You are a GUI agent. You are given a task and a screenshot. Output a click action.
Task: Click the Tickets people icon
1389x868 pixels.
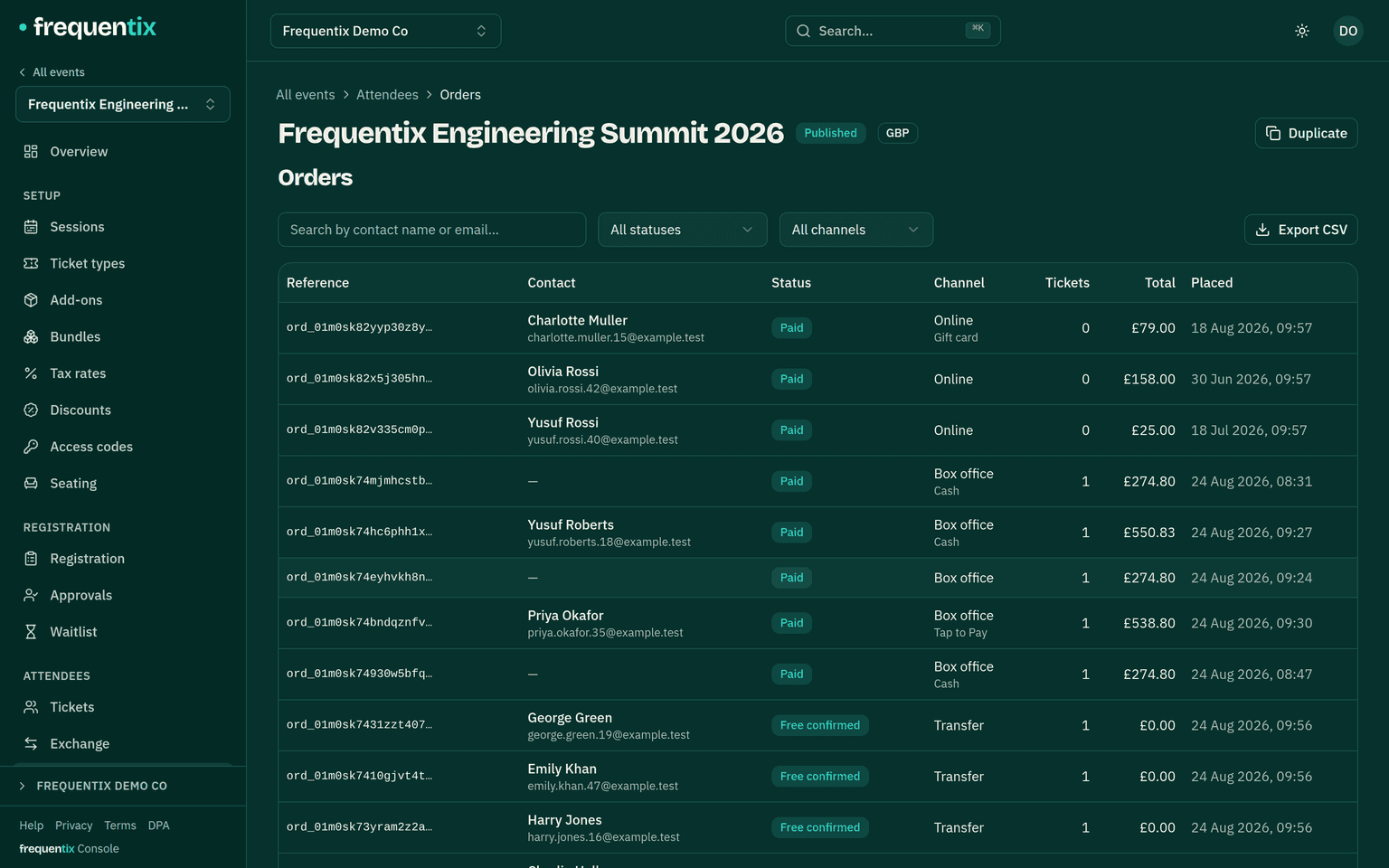[x=31, y=707]
